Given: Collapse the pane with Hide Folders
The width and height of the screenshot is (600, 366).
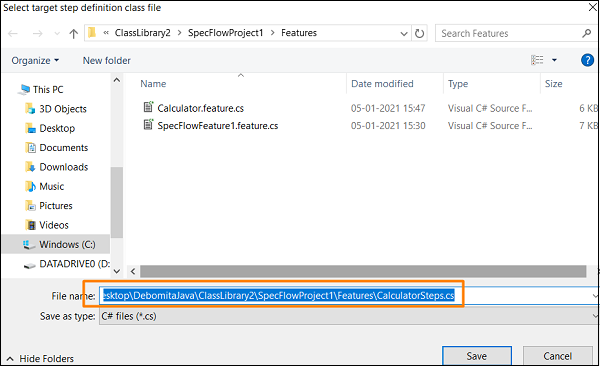Looking at the screenshot, I should [40, 359].
